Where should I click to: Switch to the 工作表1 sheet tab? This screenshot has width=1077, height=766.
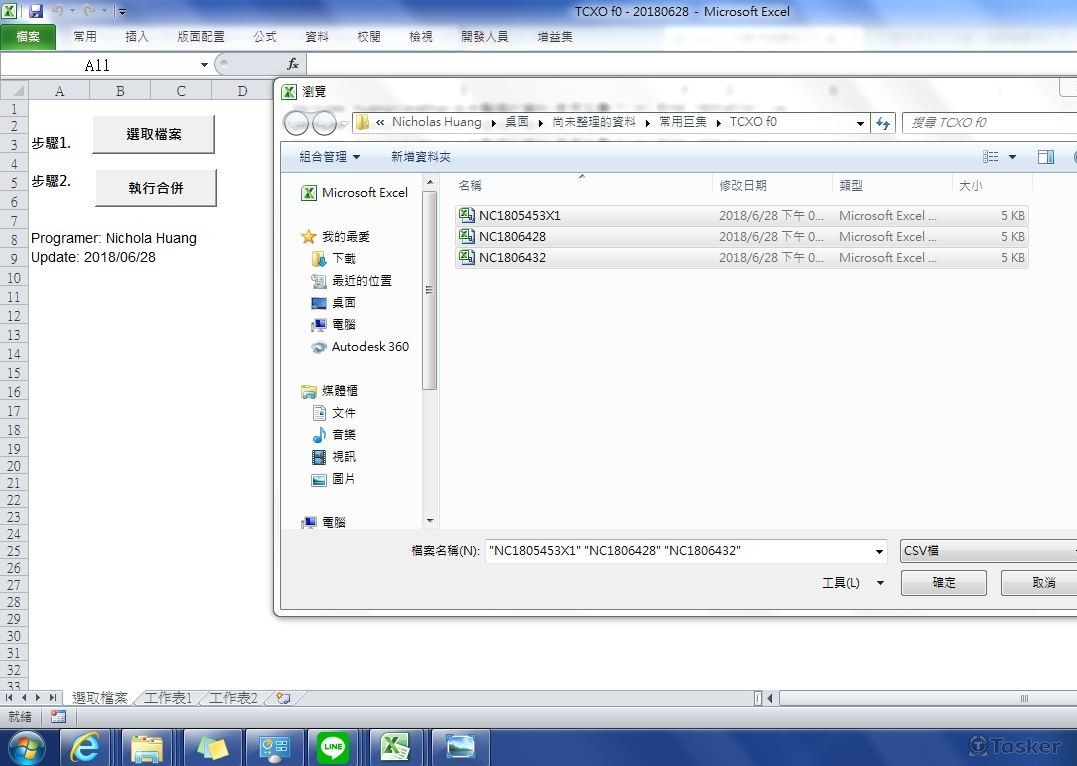point(168,698)
